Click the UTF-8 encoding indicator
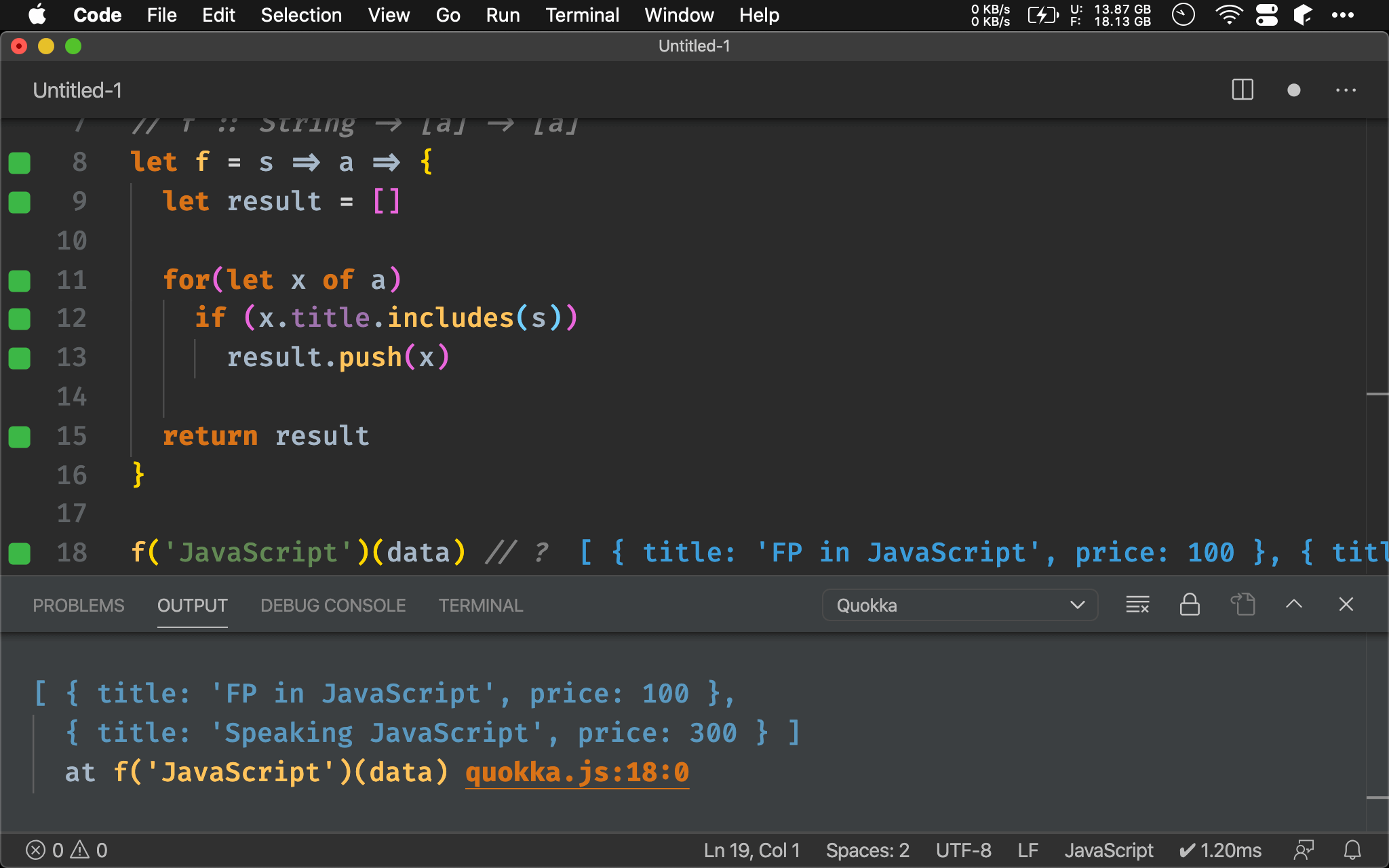 (963, 850)
